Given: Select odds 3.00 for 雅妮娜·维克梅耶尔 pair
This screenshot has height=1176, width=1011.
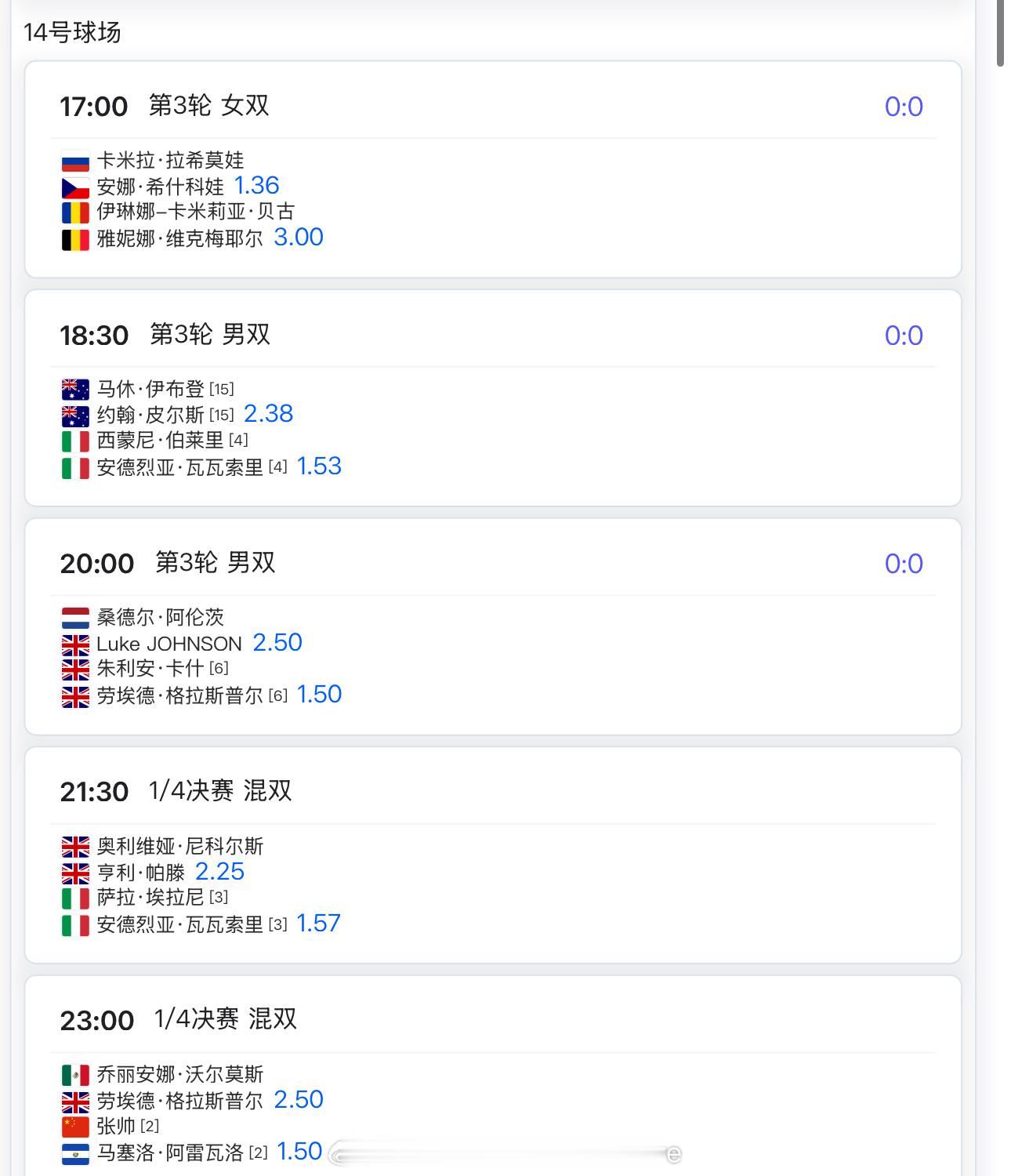Looking at the screenshot, I should pyautogui.click(x=299, y=238).
